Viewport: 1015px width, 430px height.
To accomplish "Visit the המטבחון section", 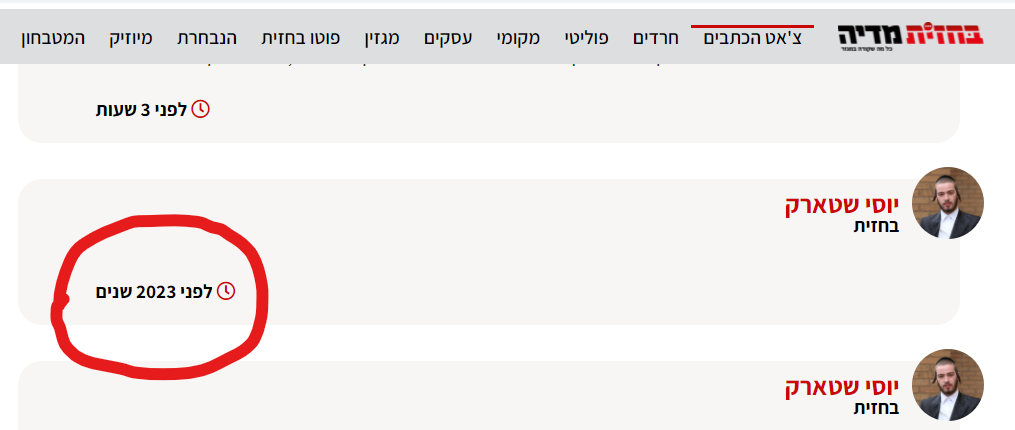I will [x=52, y=39].
